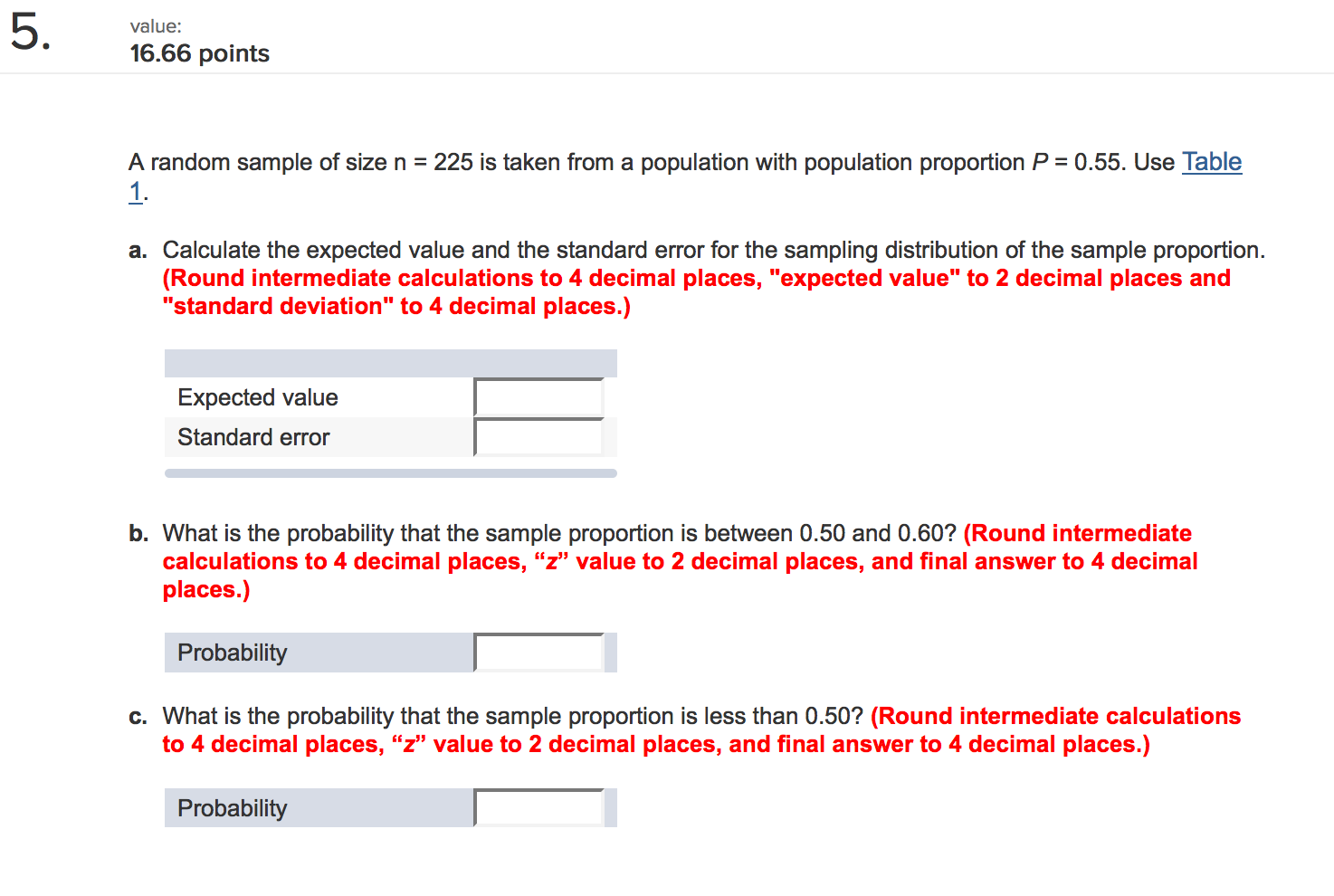Click the Probability label in part c
Image resolution: width=1334 pixels, height=896 pixels.
(x=233, y=808)
